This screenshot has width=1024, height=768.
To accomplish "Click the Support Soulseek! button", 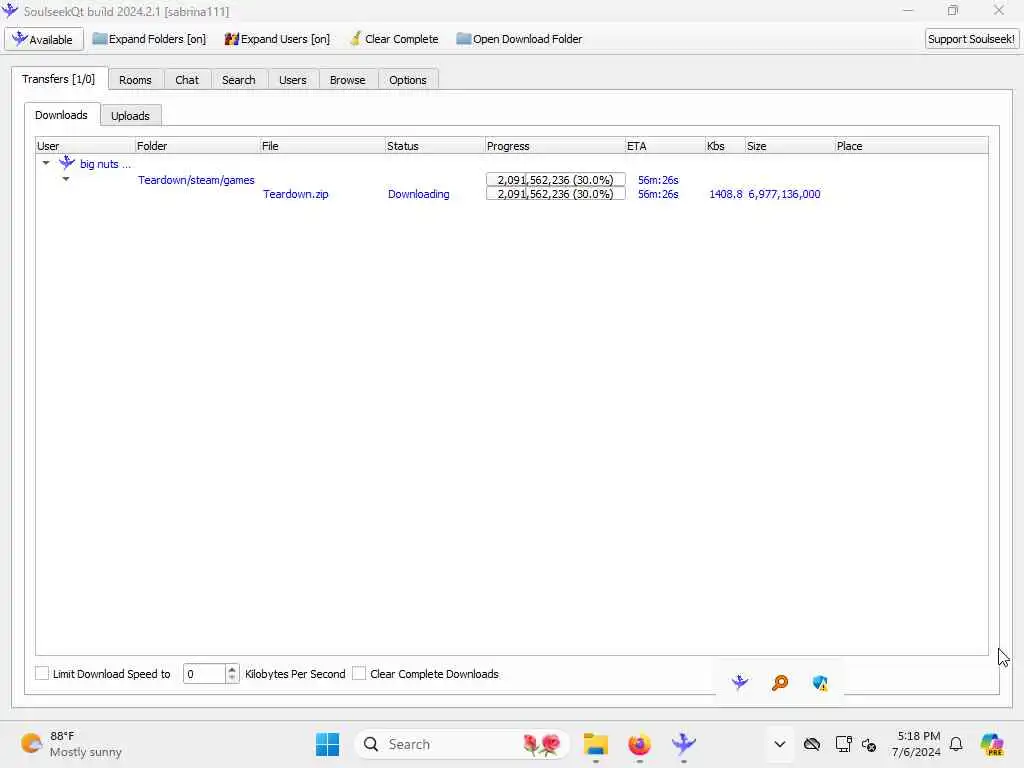I will tap(971, 39).
